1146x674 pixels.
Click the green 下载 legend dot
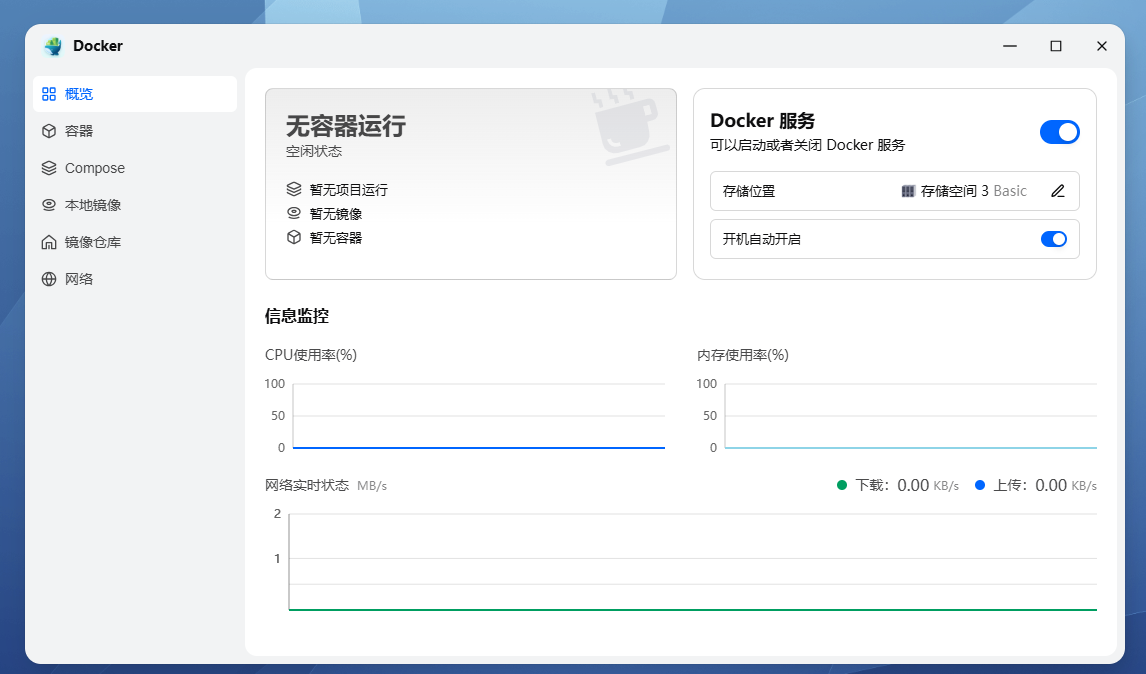pos(841,485)
